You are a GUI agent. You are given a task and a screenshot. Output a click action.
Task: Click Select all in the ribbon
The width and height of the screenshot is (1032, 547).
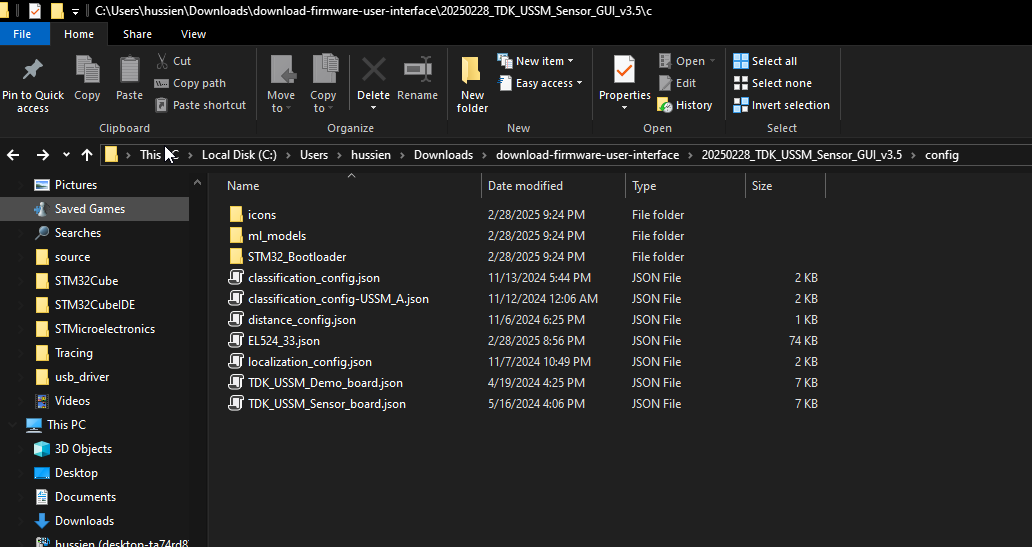coord(765,61)
